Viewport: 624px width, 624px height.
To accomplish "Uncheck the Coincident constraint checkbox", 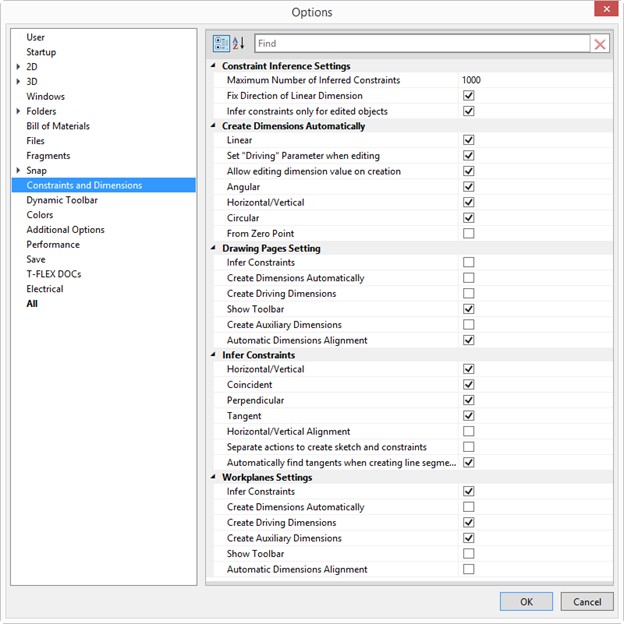I will pos(468,384).
